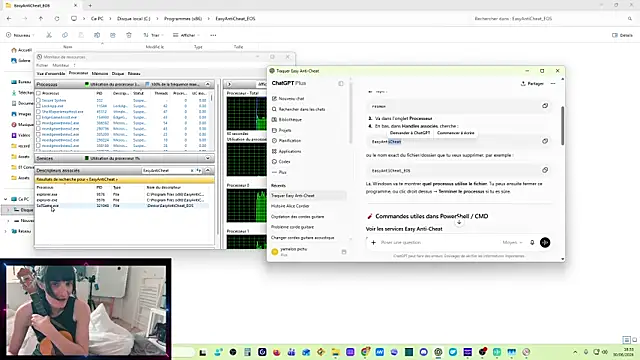Open the Moniteur menu in Resource Monitor
Image resolution: width=640 pixels, height=360 pixels.
pyautogui.click(x=61, y=65)
